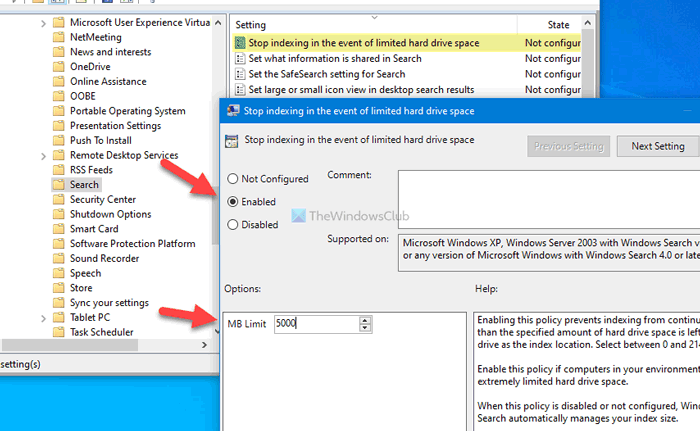Screen dimensions: 700x431
Task: Select the Search tree item label
Action: (84, 184)
